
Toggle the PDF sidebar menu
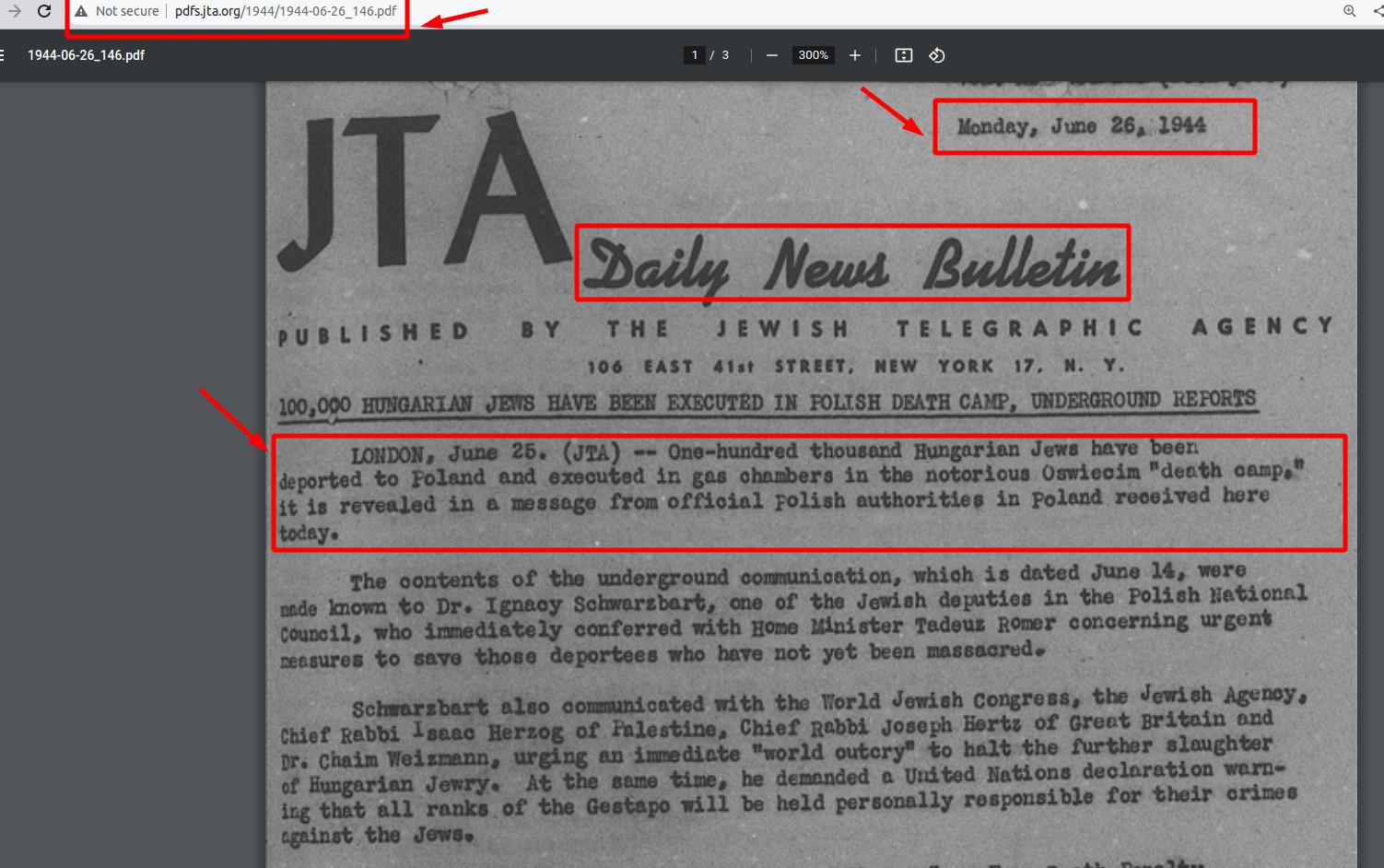click(x=3, y=55)
